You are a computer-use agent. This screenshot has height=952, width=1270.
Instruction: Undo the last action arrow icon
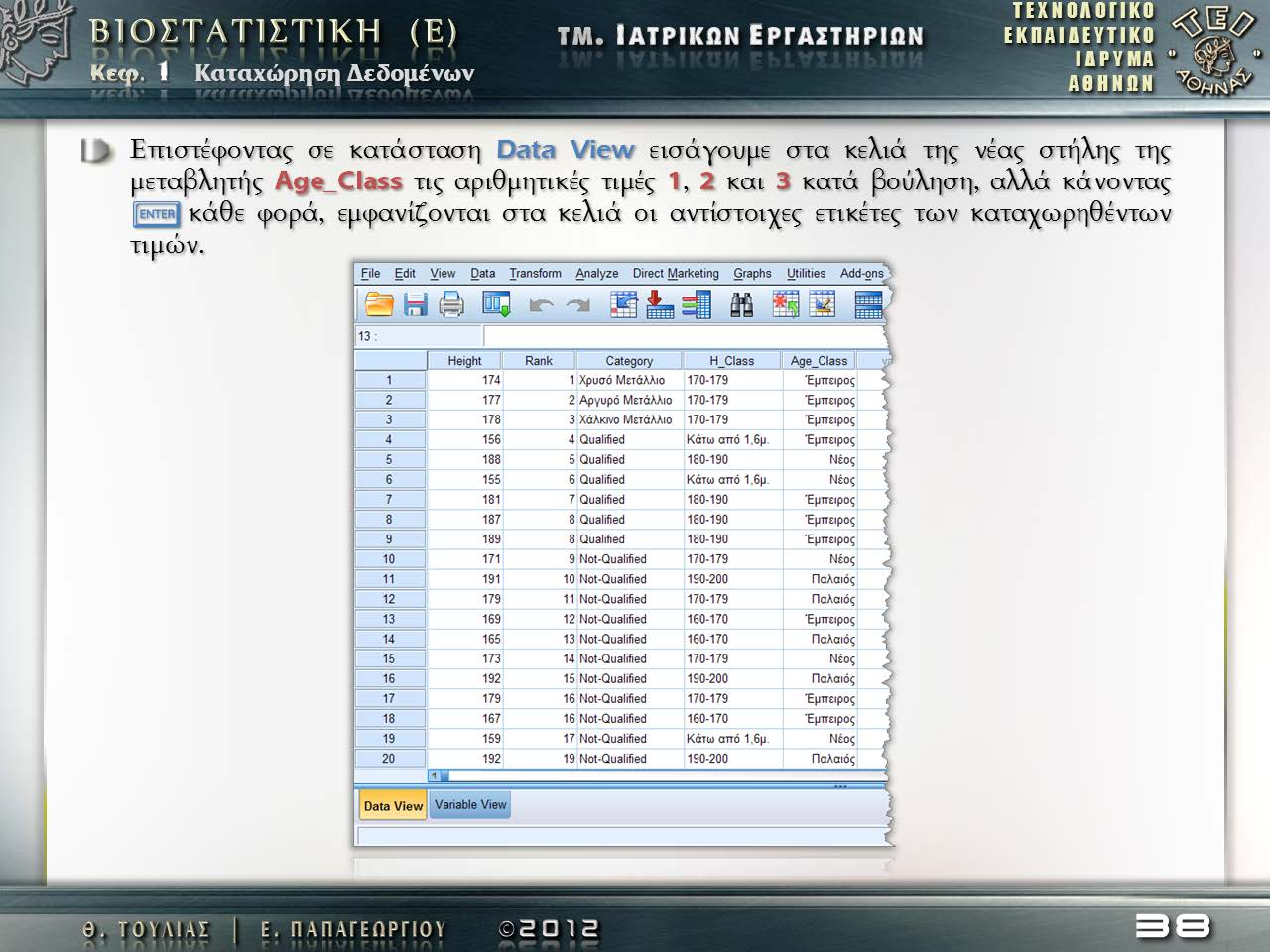(x=541, y=305)
